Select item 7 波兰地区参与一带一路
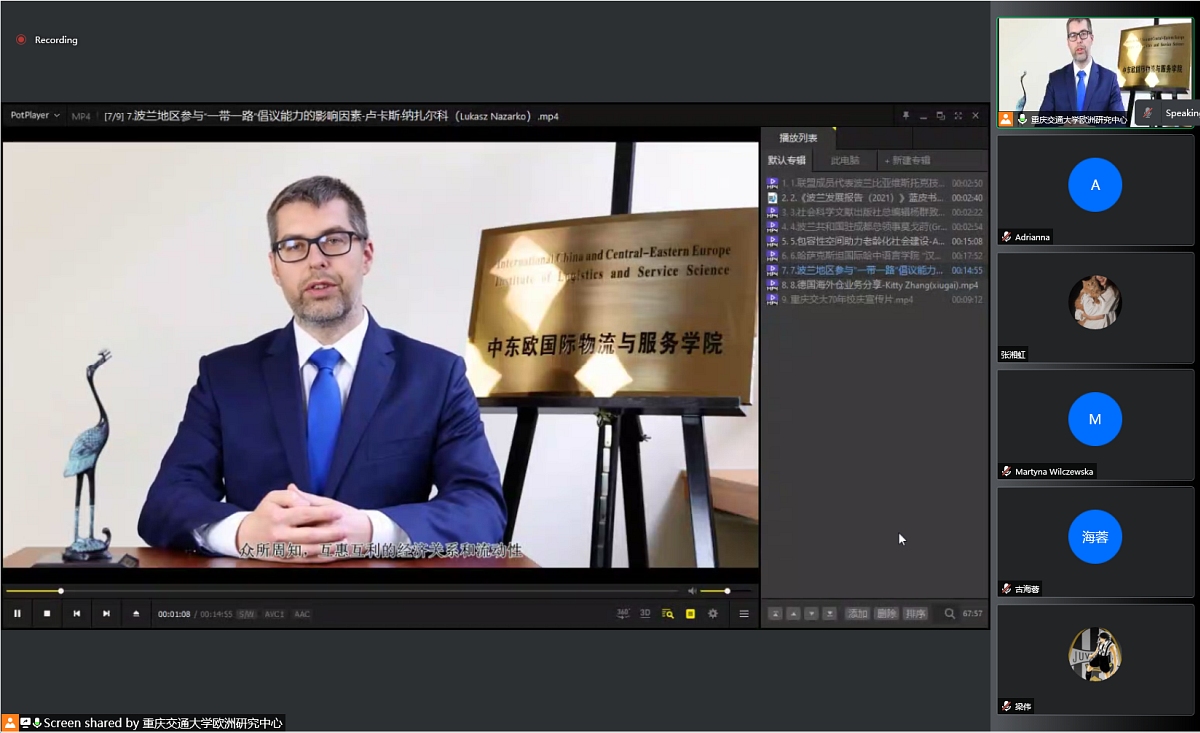1200x733 pixels. pos(875,270)
